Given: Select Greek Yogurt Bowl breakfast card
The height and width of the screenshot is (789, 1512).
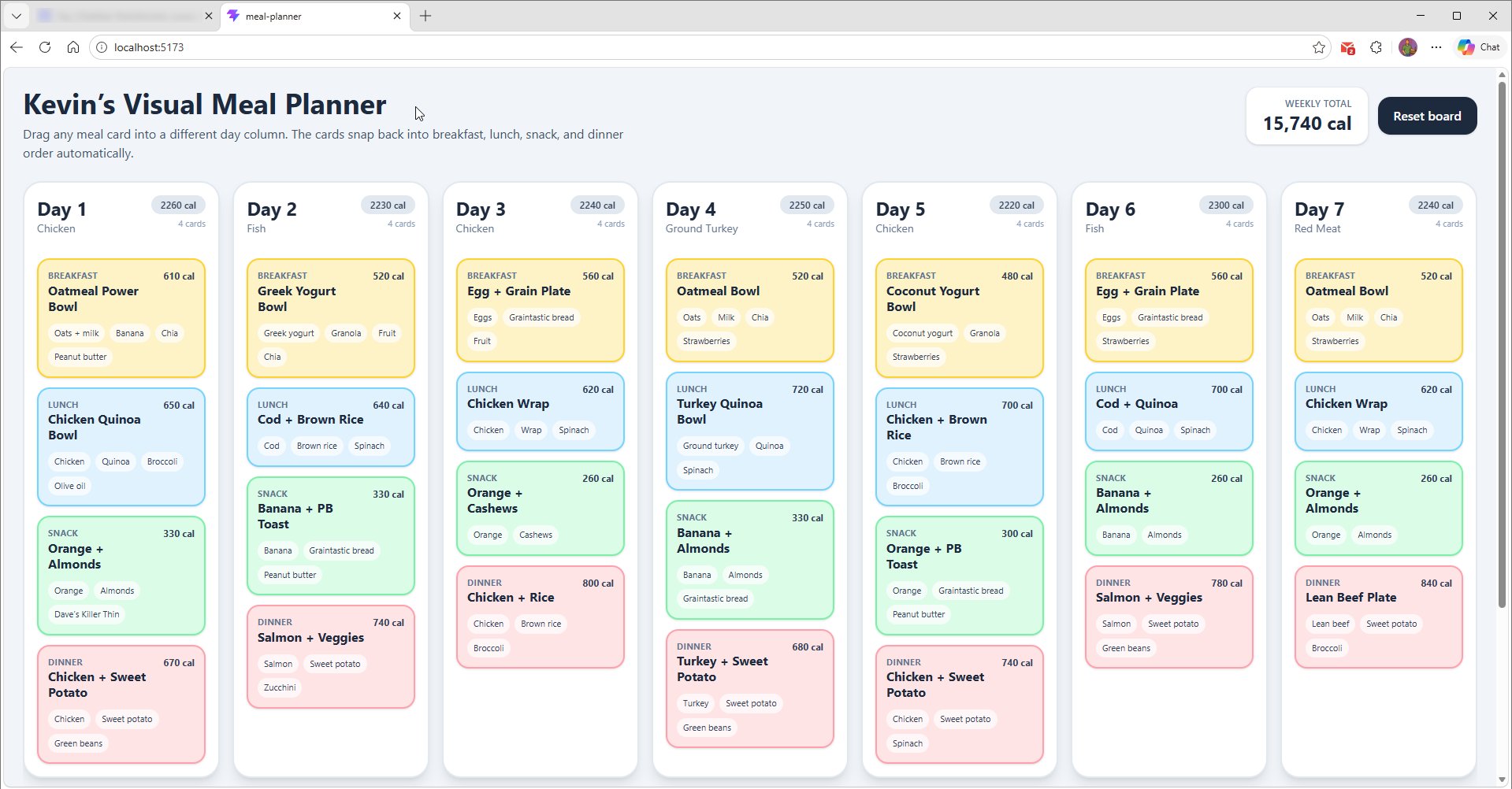Looking at the screenshot, I should click(331, 318).
